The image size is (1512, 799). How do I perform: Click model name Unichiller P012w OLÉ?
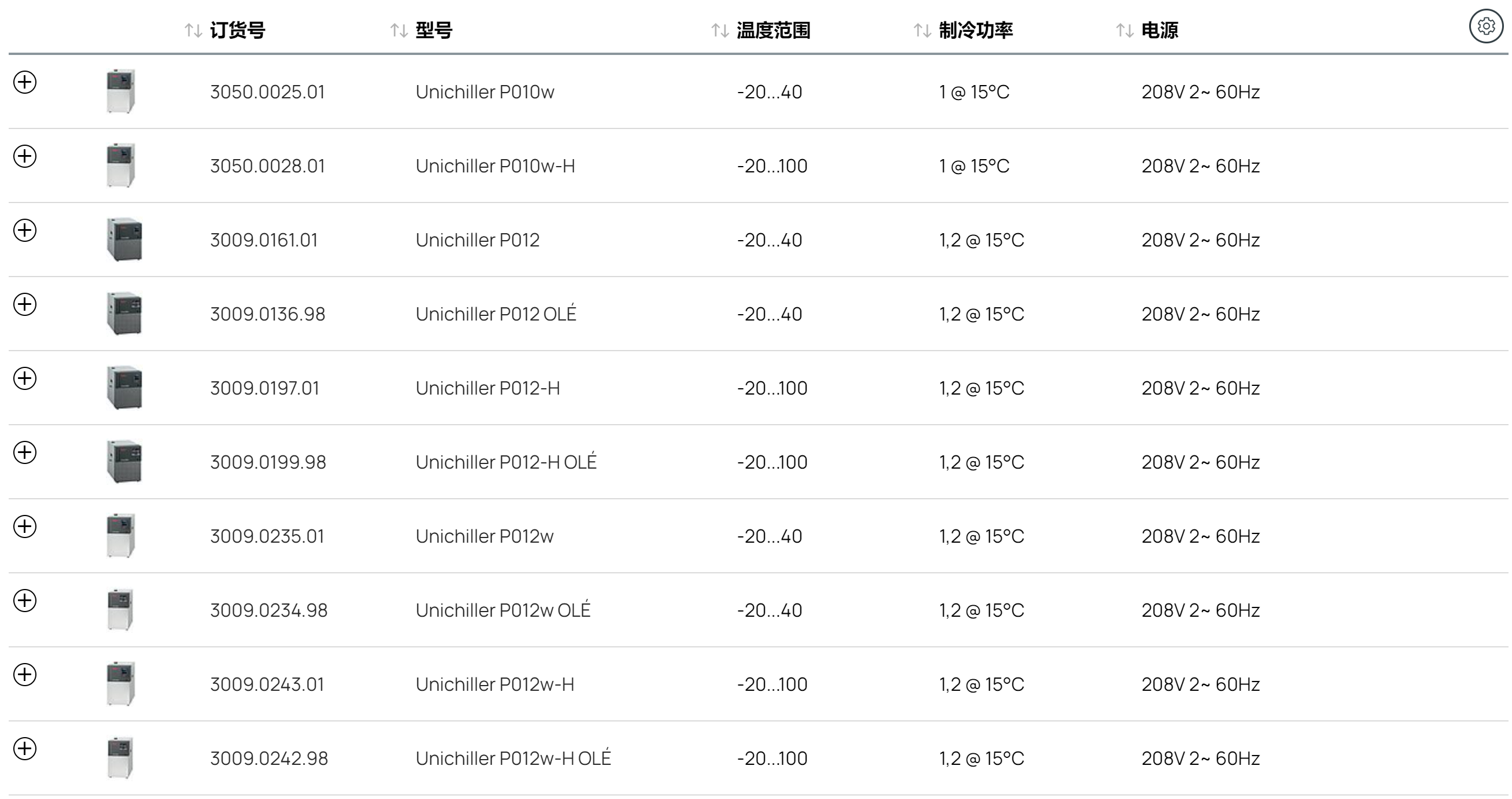click(503, 609)
